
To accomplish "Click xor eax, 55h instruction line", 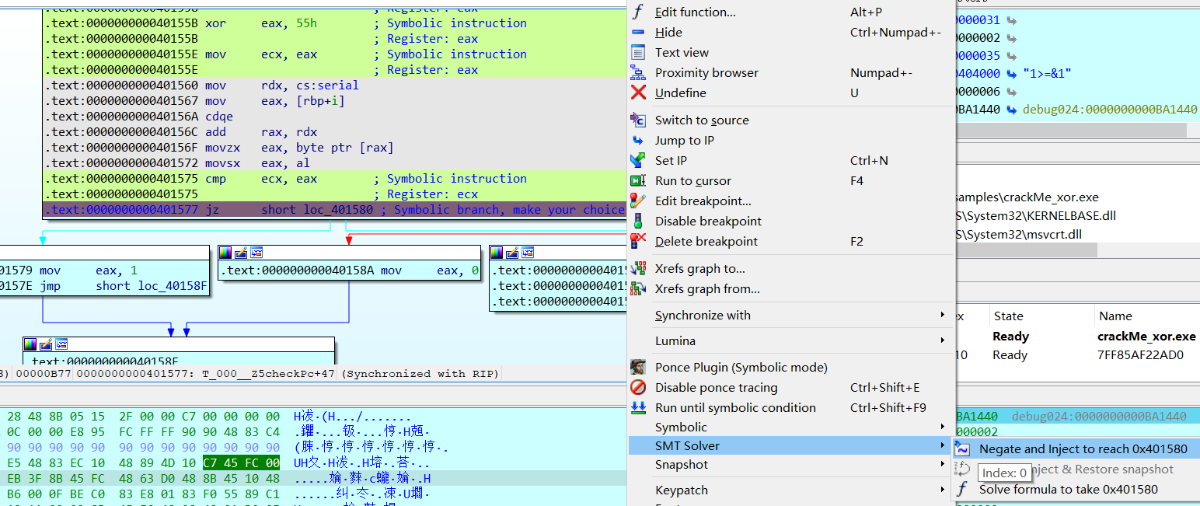I will (x=333, y=23).
